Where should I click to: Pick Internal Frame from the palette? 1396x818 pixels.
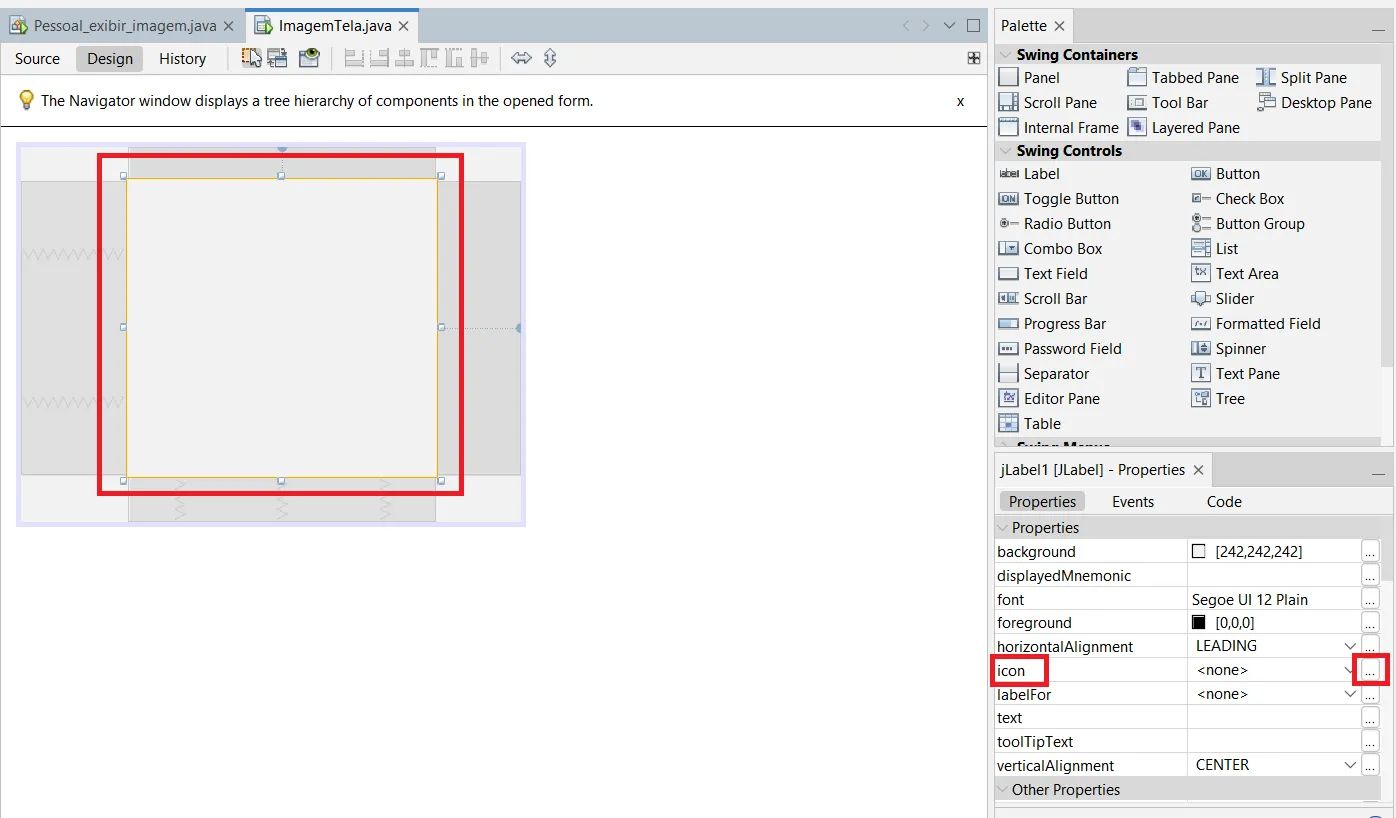tap(1059, 127)
